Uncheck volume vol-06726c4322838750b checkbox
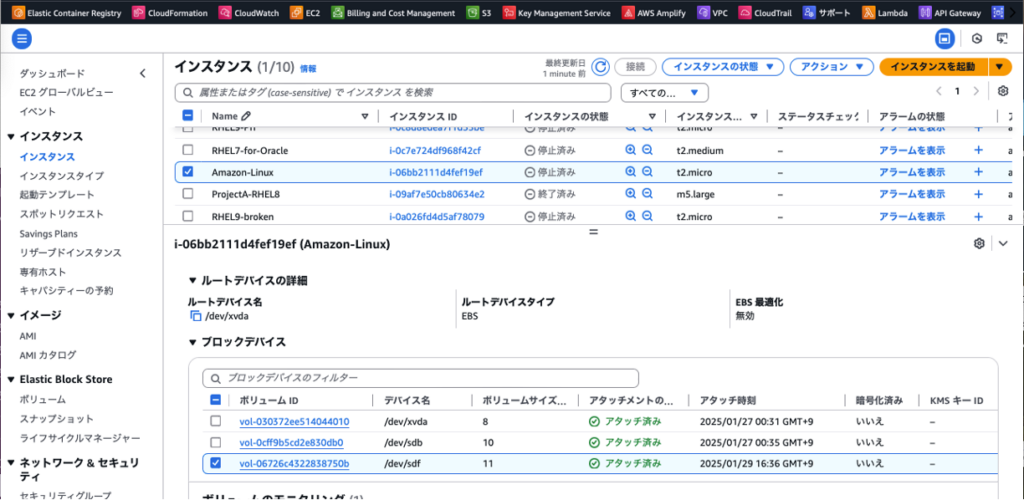Image resolution: width=1024 pixels, height=500 pixels. [x=216, y=463]
